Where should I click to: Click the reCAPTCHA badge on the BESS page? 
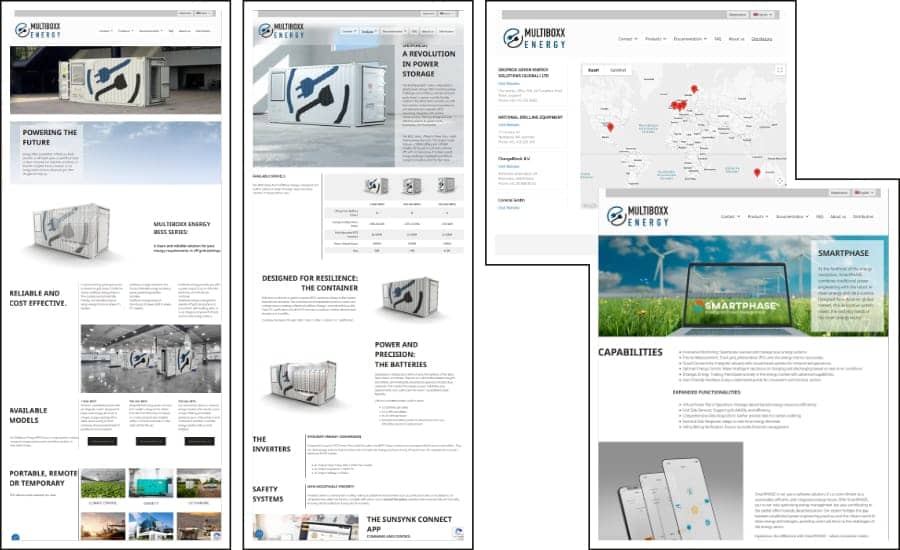tap(459, 532)
